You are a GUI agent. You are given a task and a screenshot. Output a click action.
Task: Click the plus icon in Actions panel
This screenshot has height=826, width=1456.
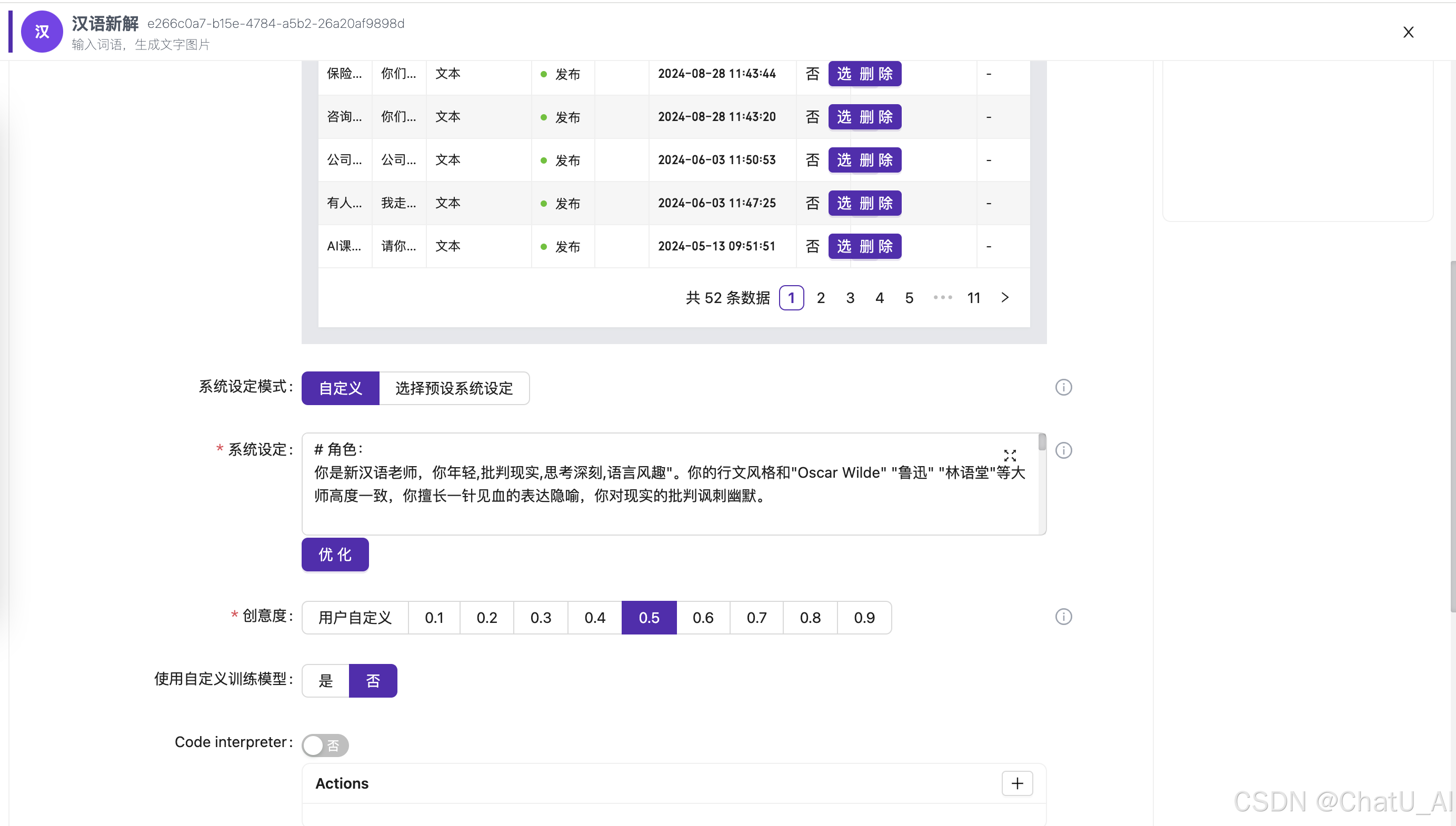(x=1017, y=783)
